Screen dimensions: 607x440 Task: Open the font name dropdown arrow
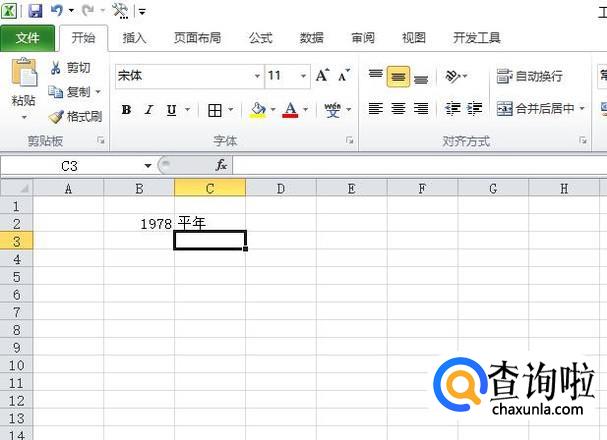click(257, 75)
